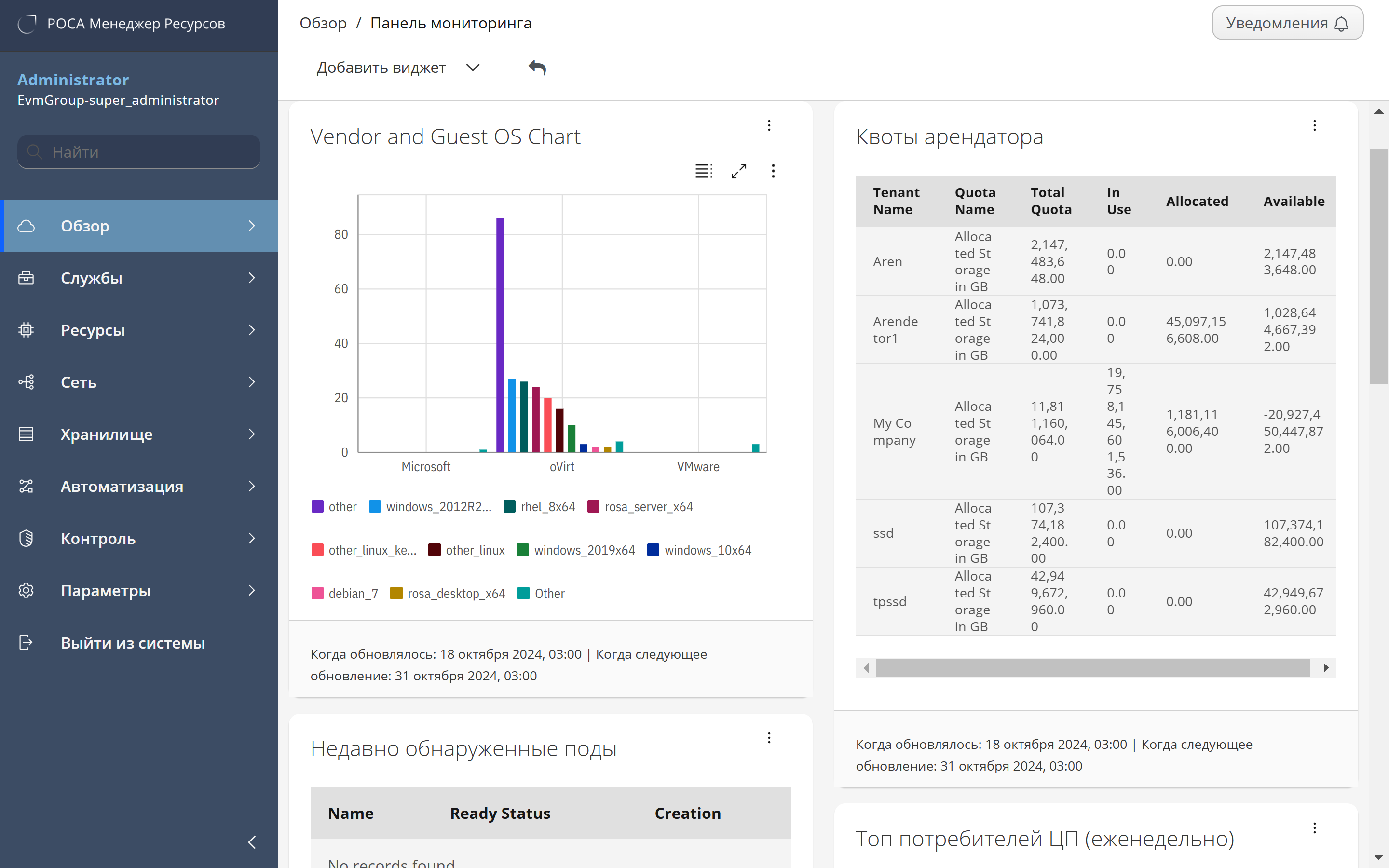
Task: Open kebab menu in chart toolbar
Action: (773, 171)
